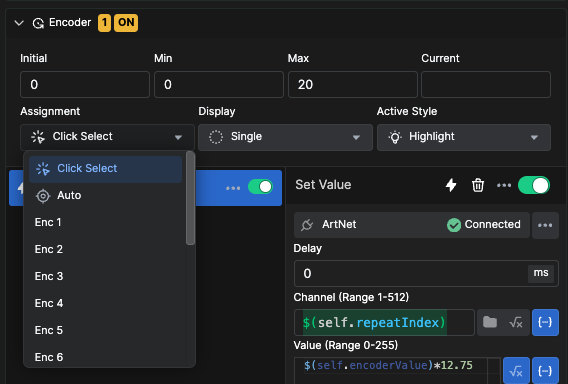Select Enc 6 from the list
The height and width of the screenshot is (384, 568).
tap(105, 357)
